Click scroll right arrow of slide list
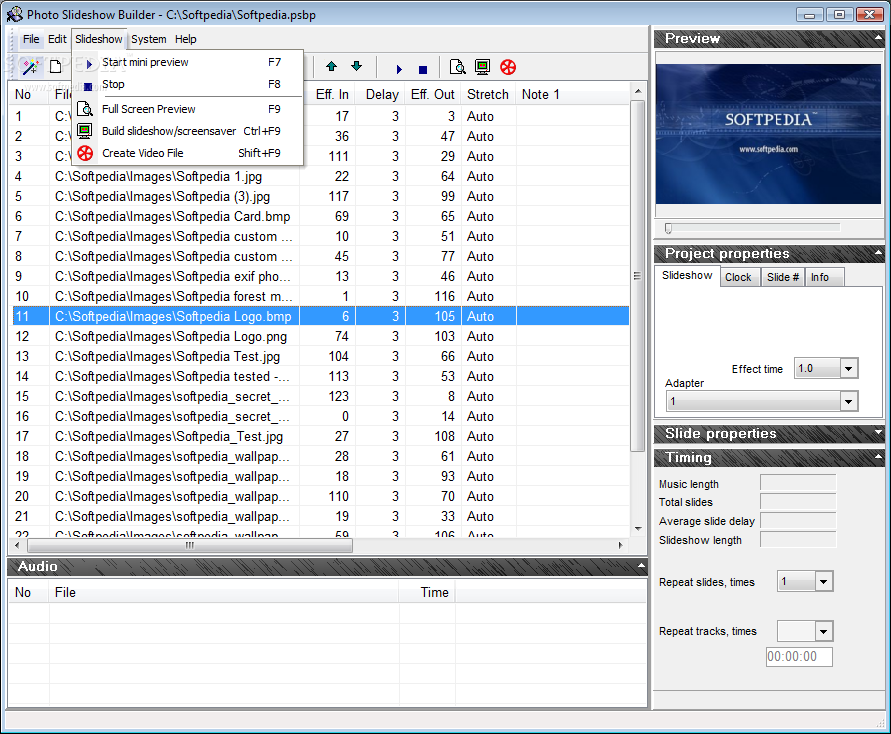The image size is (891, 734). pos(620,545)
